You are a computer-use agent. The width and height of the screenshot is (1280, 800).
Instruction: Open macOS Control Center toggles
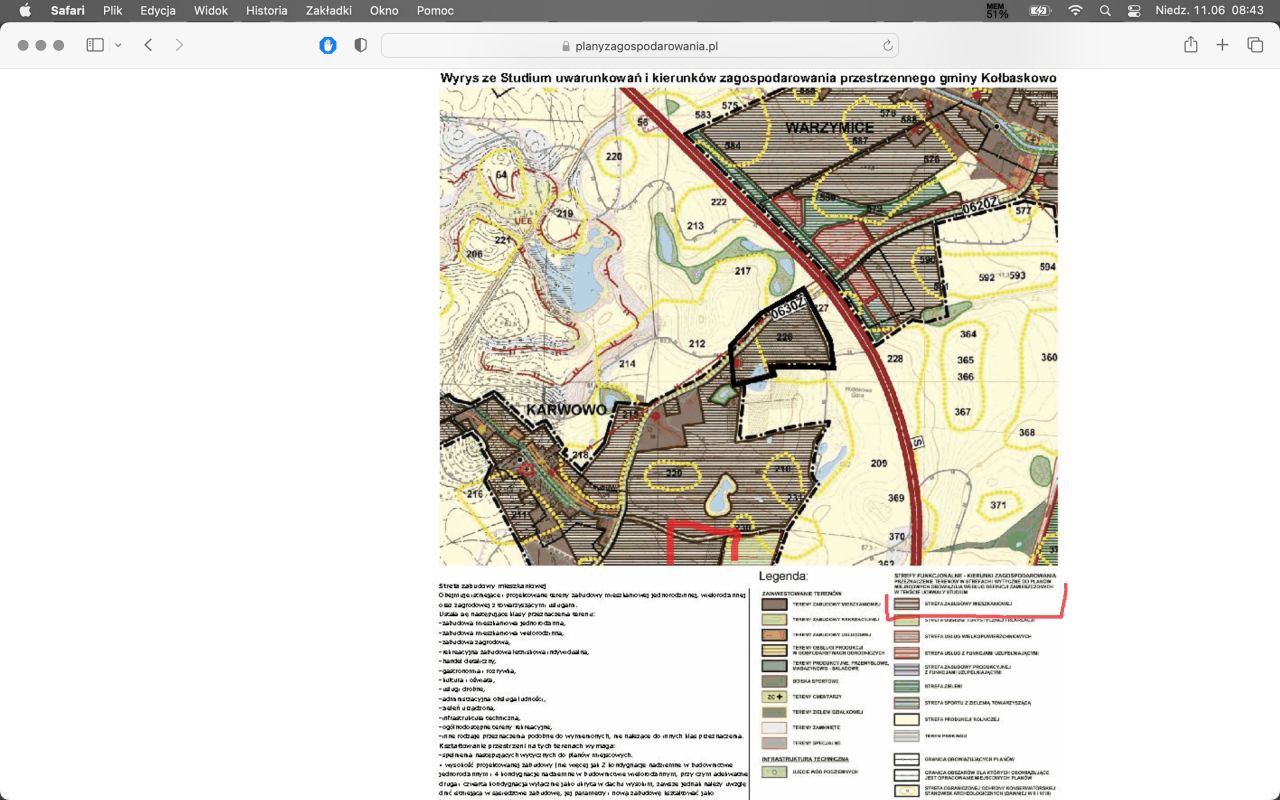click(x=1133, y=11)
